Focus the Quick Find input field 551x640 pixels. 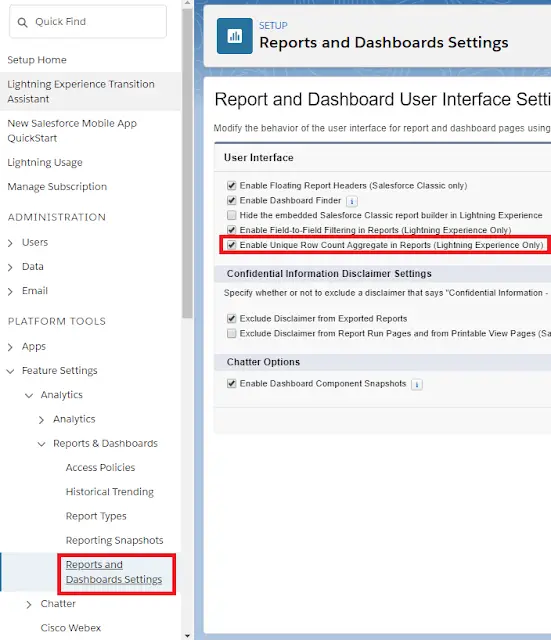(x=88, y=22)
